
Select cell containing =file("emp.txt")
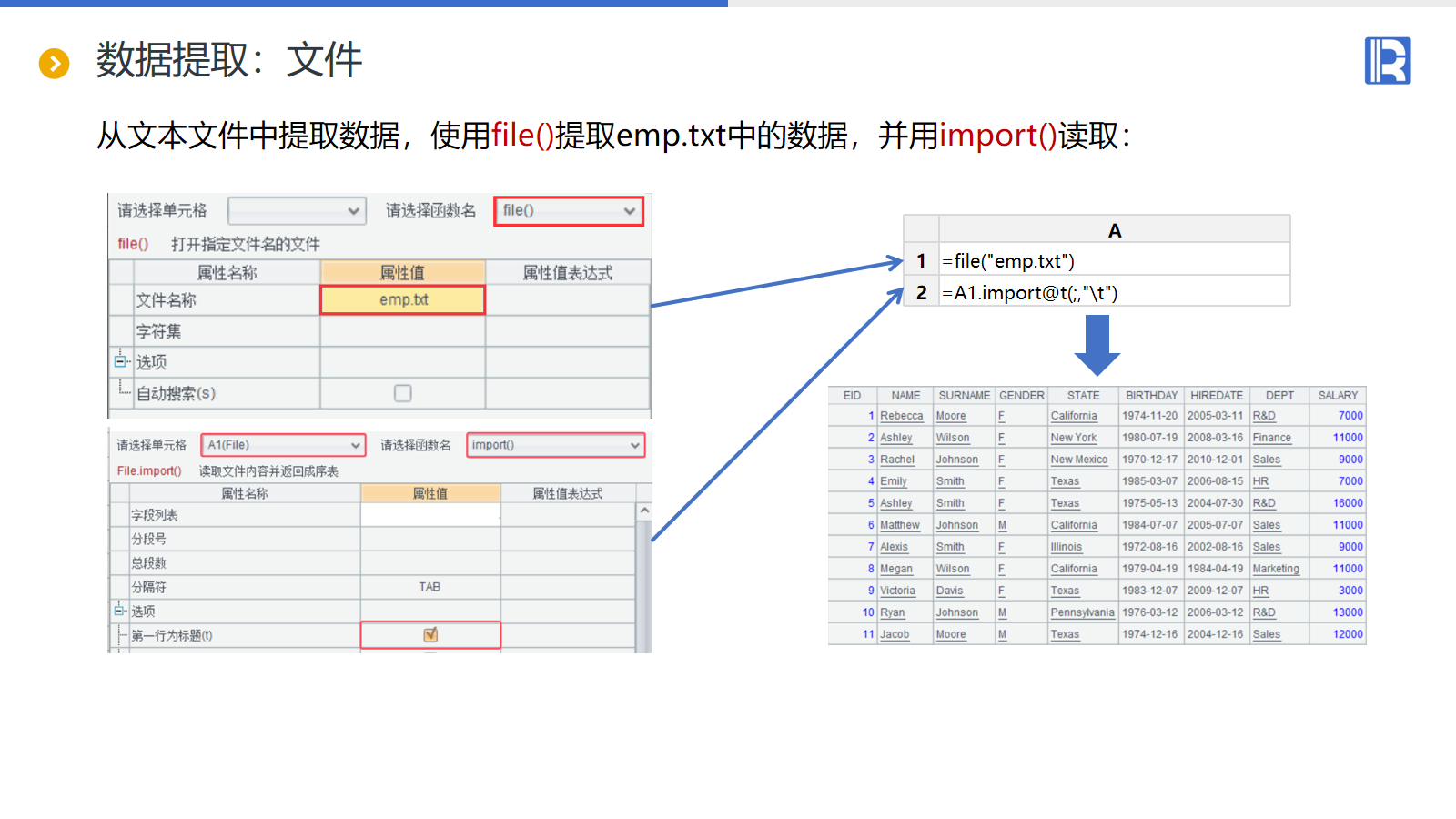coord(1115,261)
